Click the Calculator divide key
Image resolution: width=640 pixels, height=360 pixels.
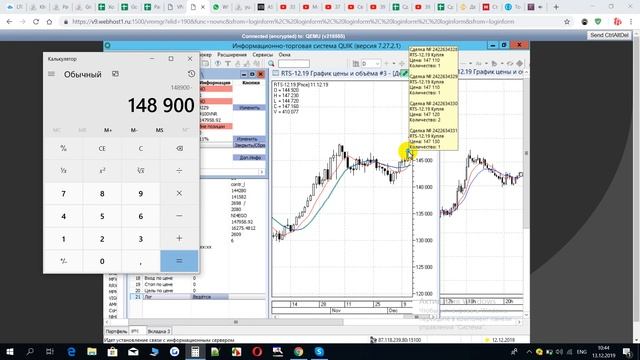pyautogui.click(x=179, y=171)
